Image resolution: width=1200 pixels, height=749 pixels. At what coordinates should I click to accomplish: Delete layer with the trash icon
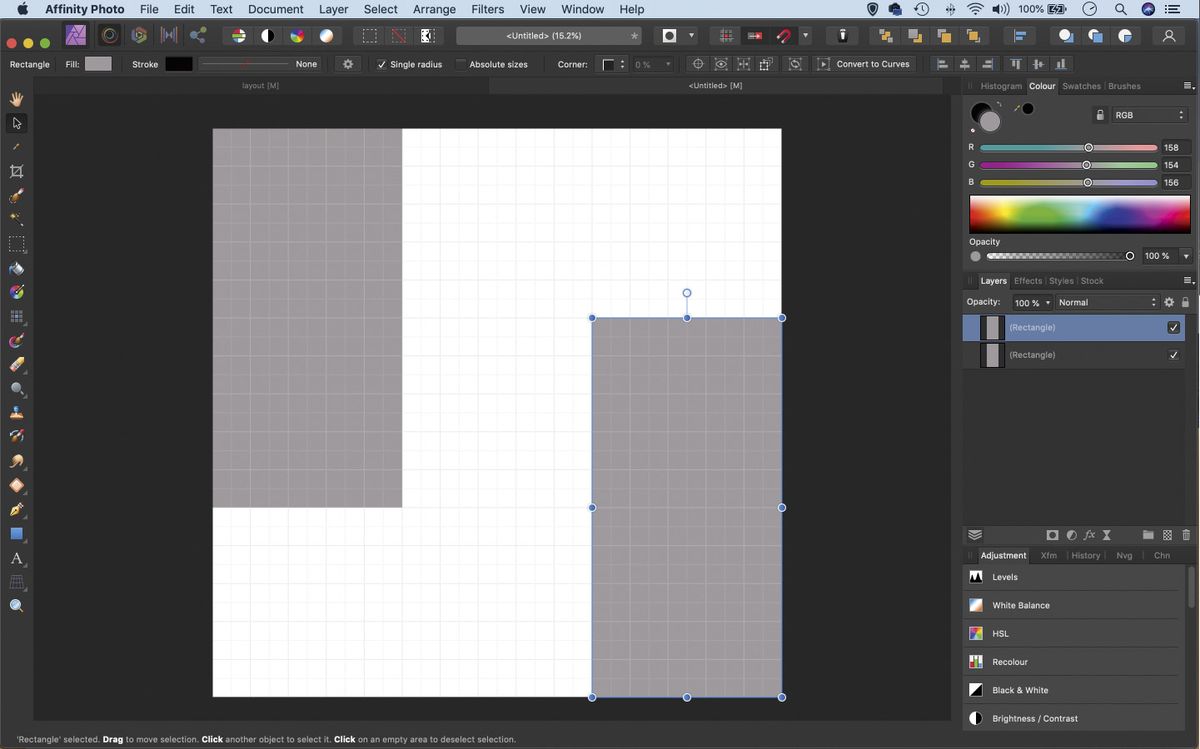[1186, 535]
